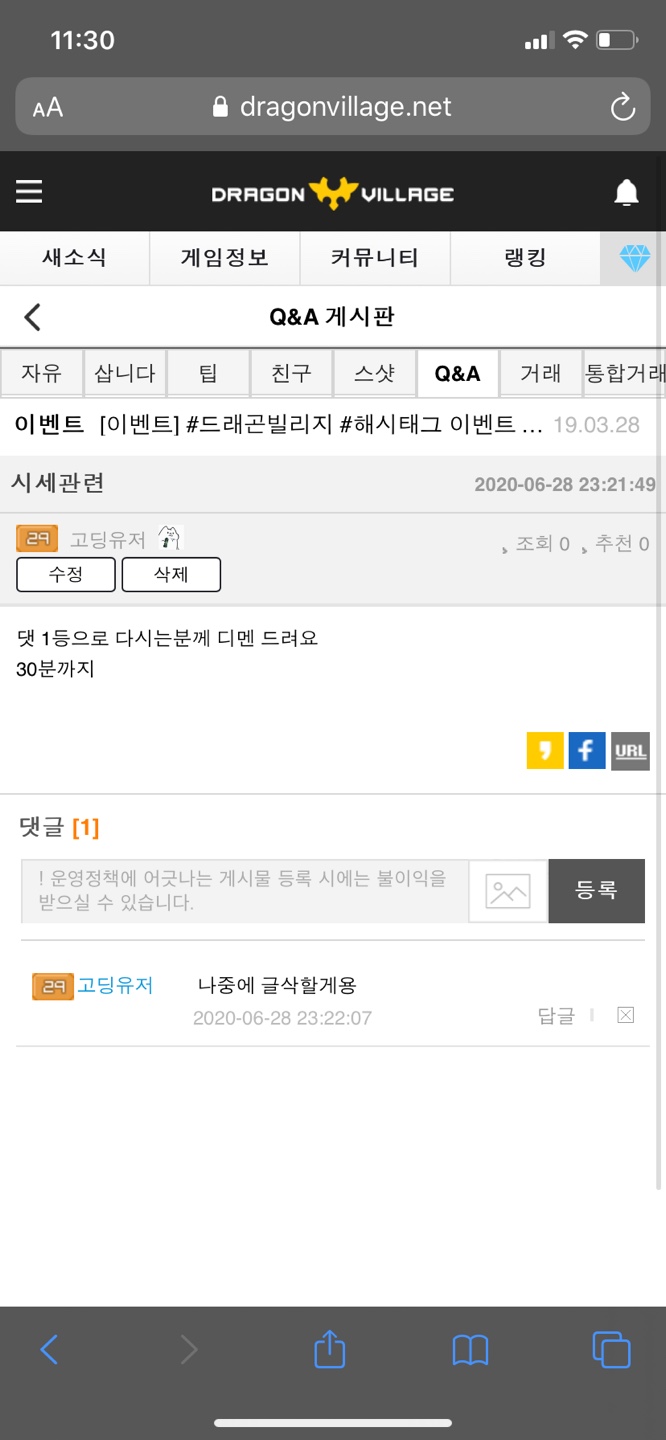Screen dimensions: 666x1440
Task: Submit comment with 등록 button
Action: [596, 891]
